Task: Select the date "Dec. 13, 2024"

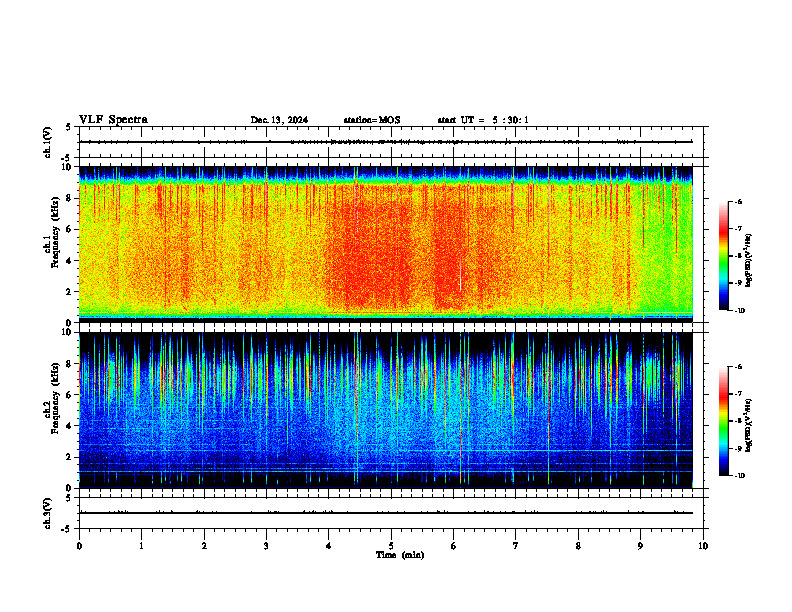Action: (279, 120)
